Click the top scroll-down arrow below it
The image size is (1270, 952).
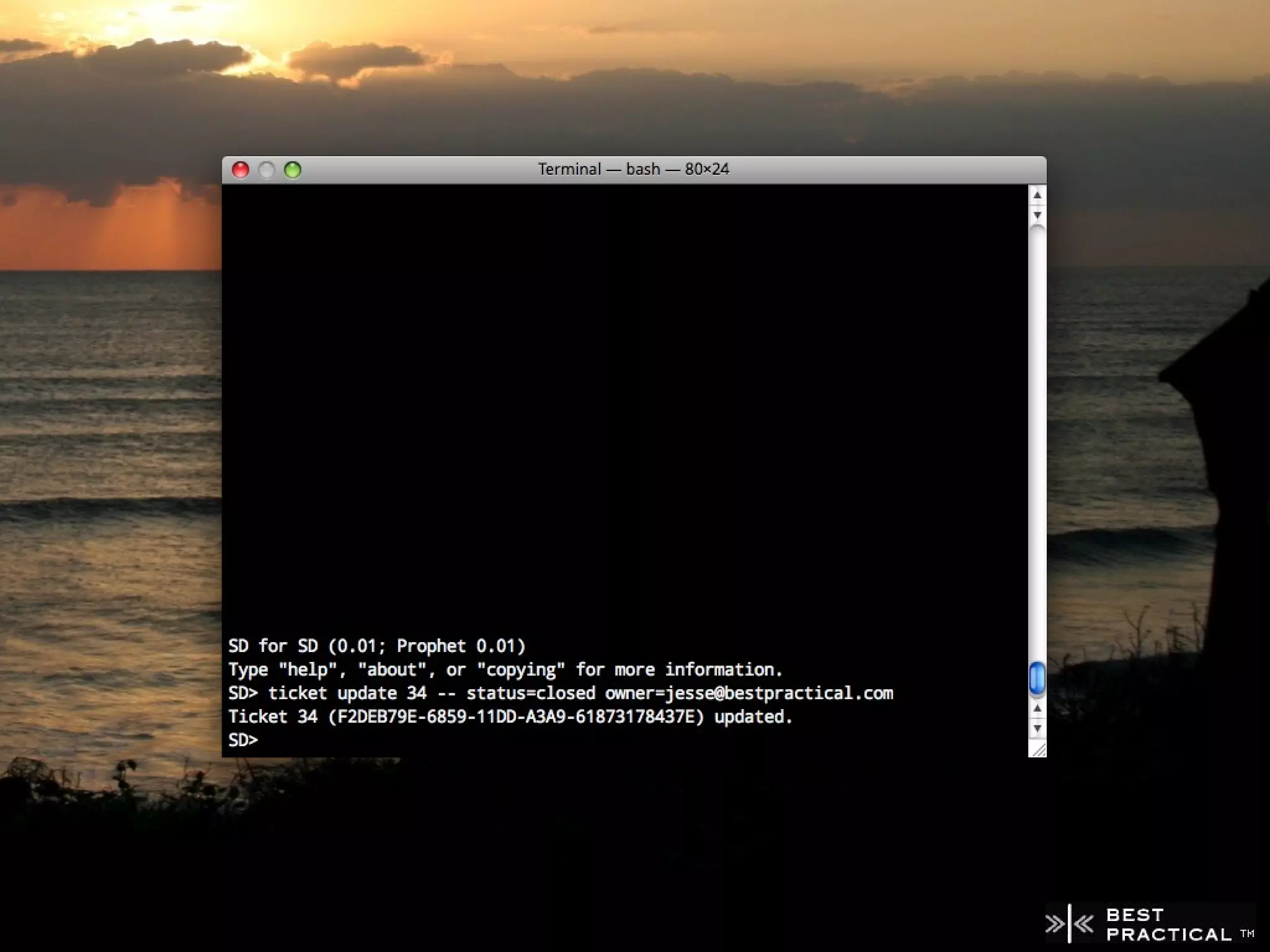pyautogui.click(x=1037, y=215)
